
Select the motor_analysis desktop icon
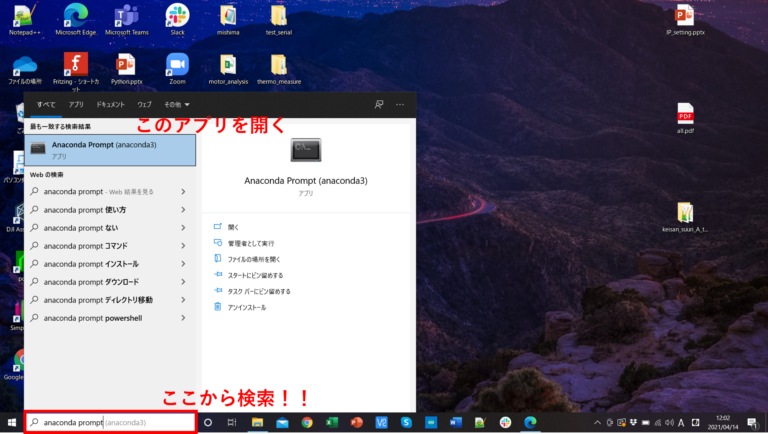coord(228,69)
